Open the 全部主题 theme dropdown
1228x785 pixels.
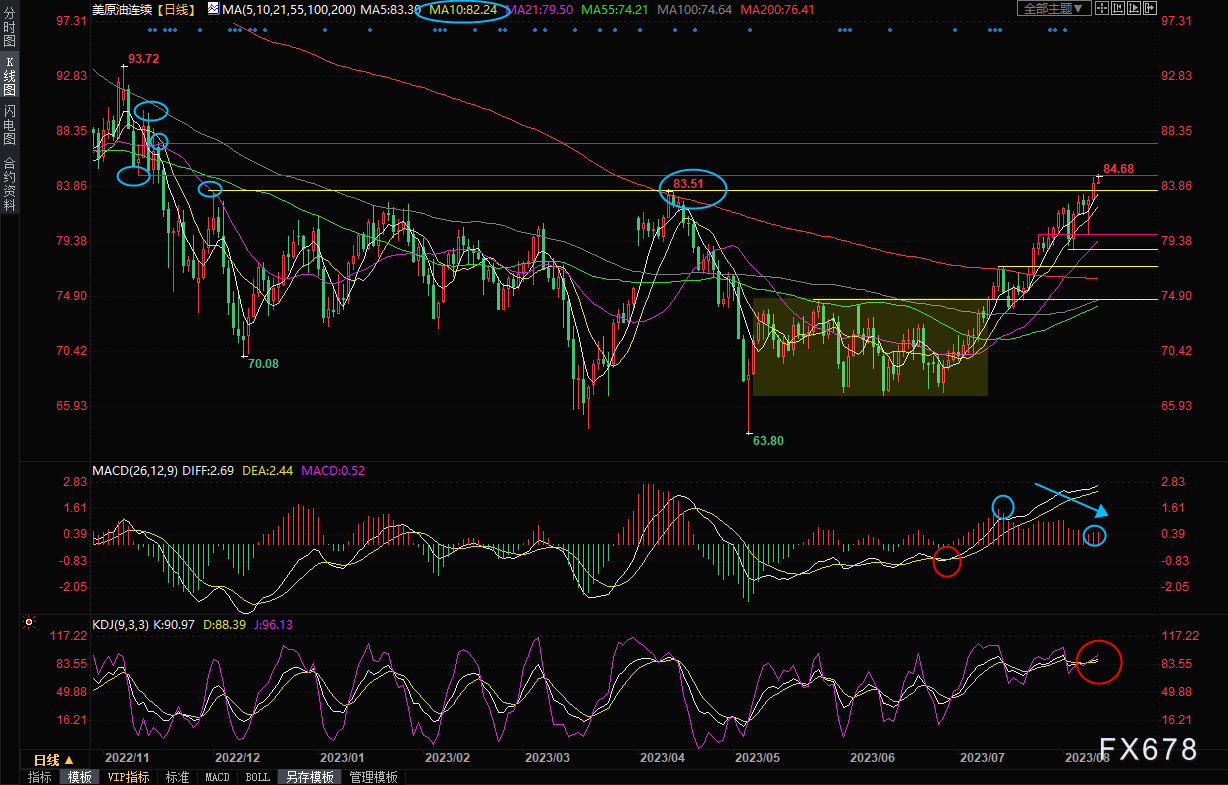pyautogui.click(x=1054, y=8)
